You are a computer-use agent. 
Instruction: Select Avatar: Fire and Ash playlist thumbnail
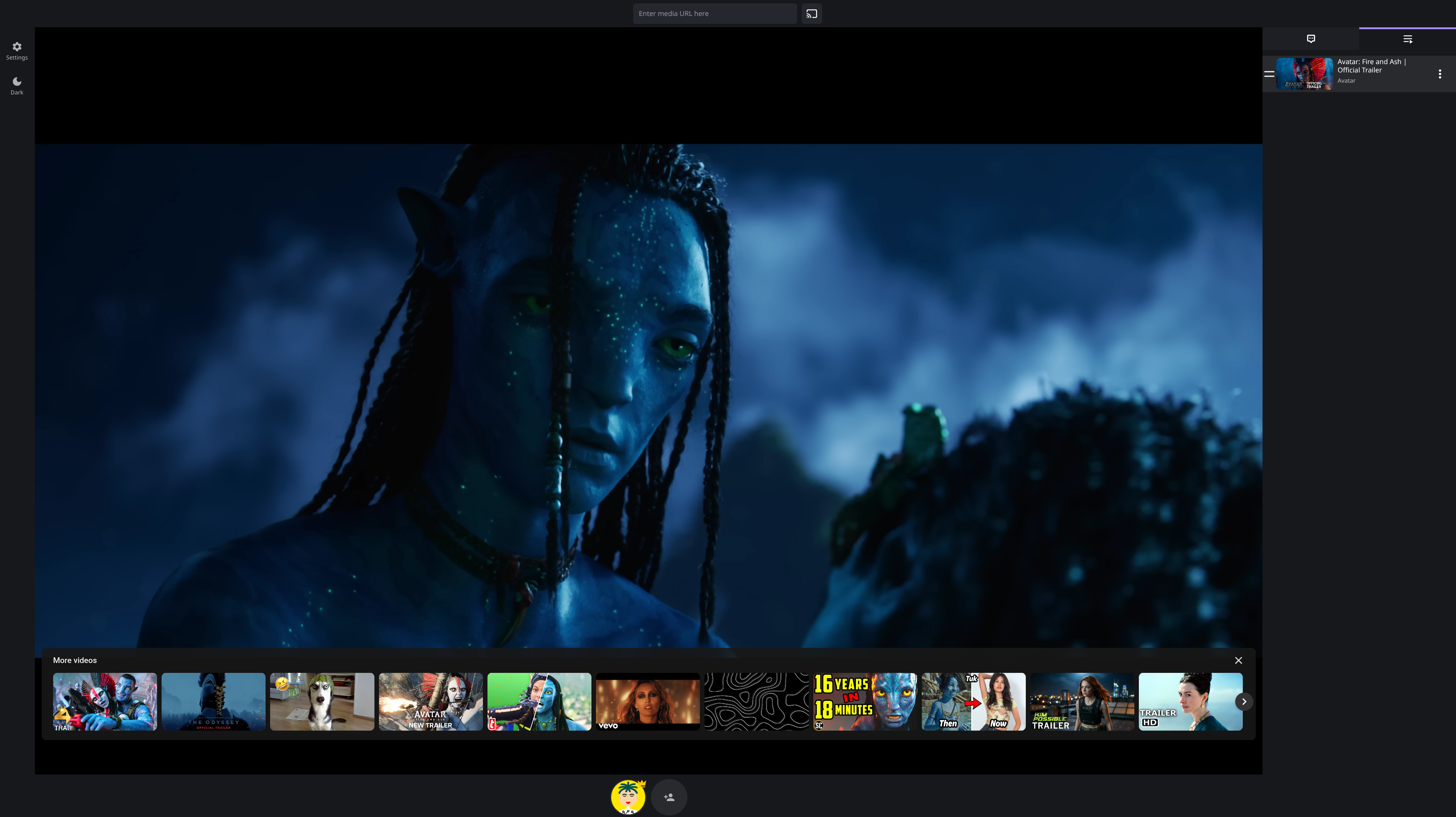pyautogui.click(x=1304, y=74)
